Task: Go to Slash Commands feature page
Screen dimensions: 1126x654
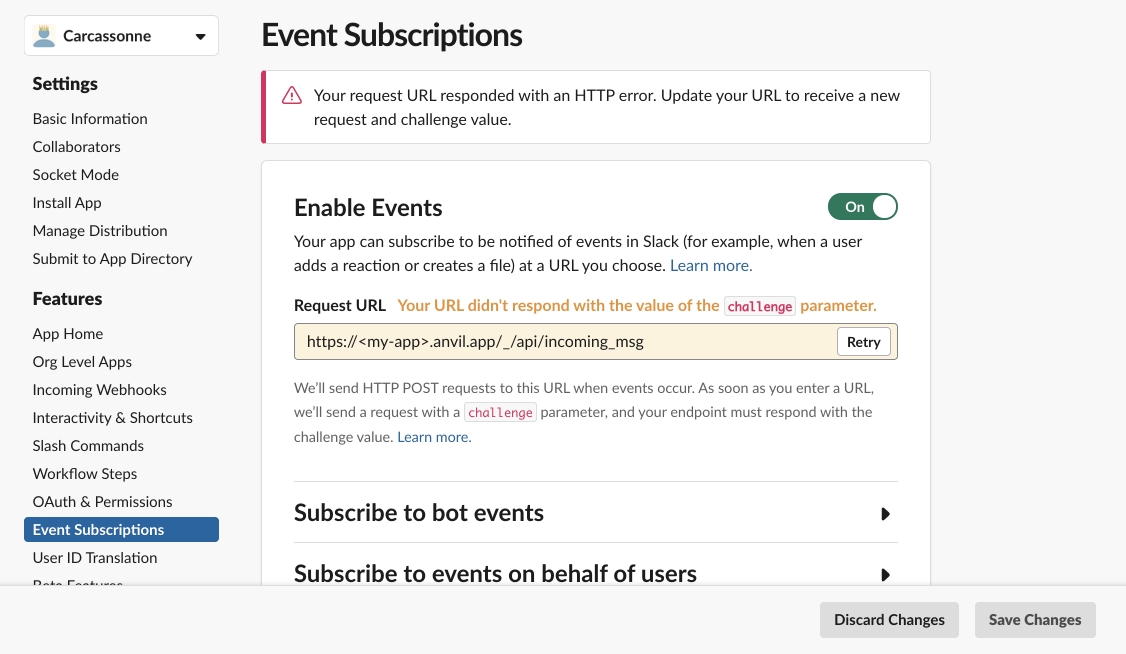Action: (88, 446)
